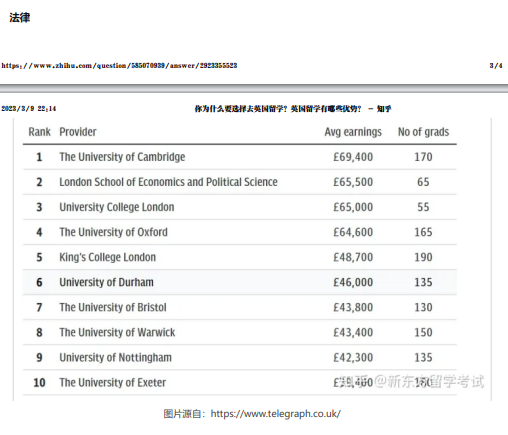Select 'The University of Oxford' provider name

pyautogui.click(x=113, y=232)
